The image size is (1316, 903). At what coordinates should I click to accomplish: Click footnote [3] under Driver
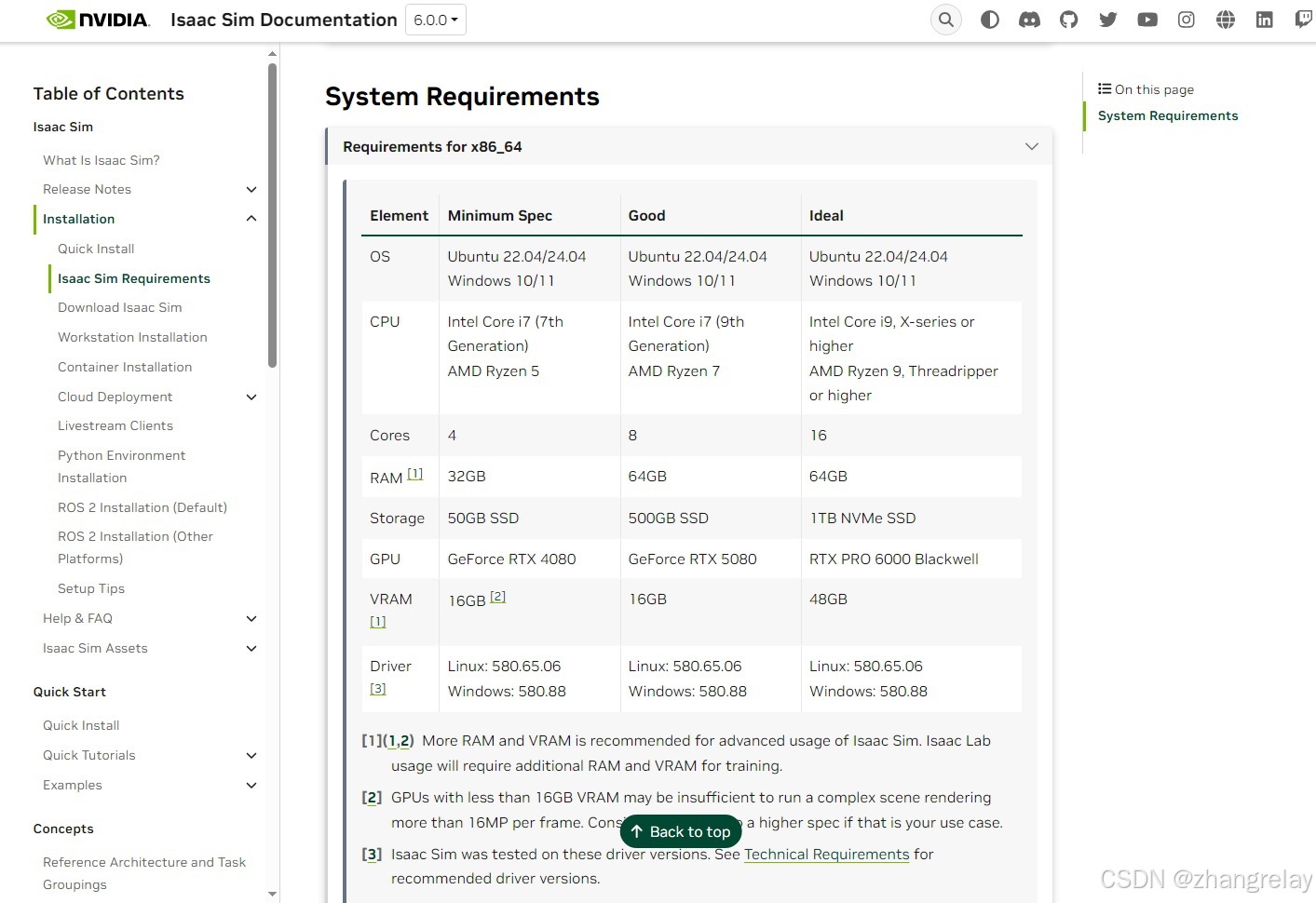coord(378,689)
